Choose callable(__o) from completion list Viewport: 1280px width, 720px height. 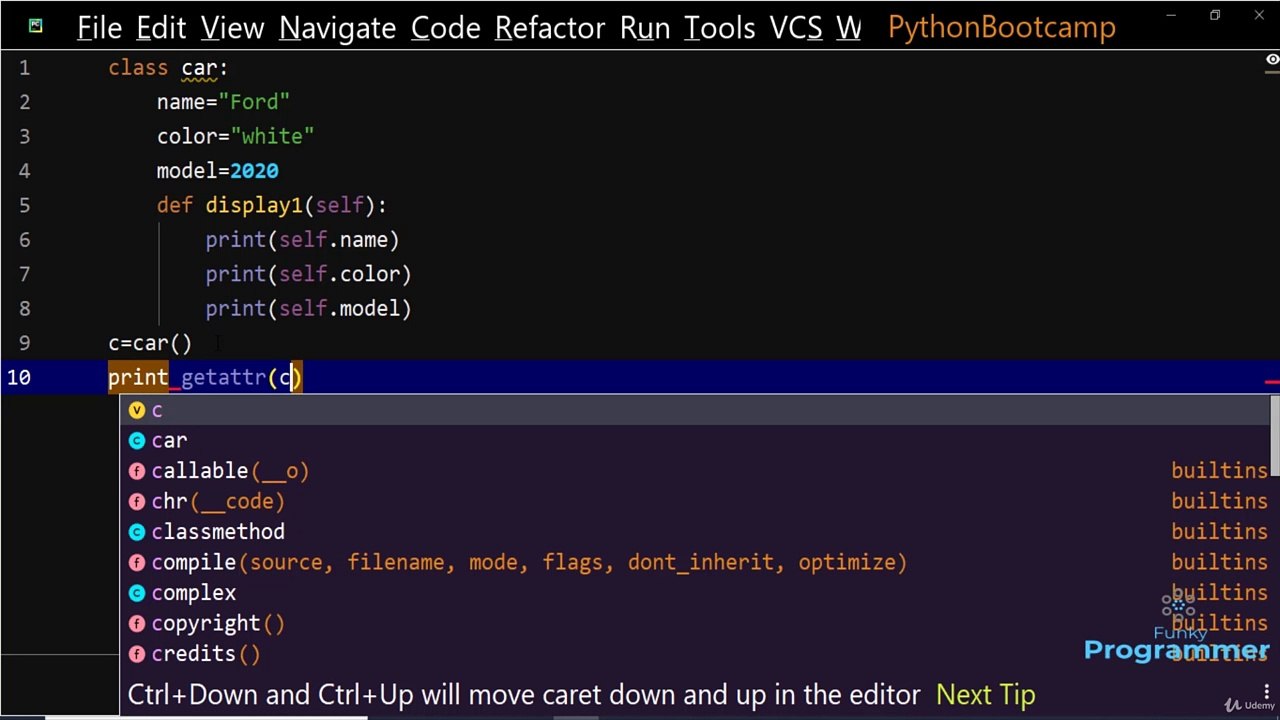(695, 471)
